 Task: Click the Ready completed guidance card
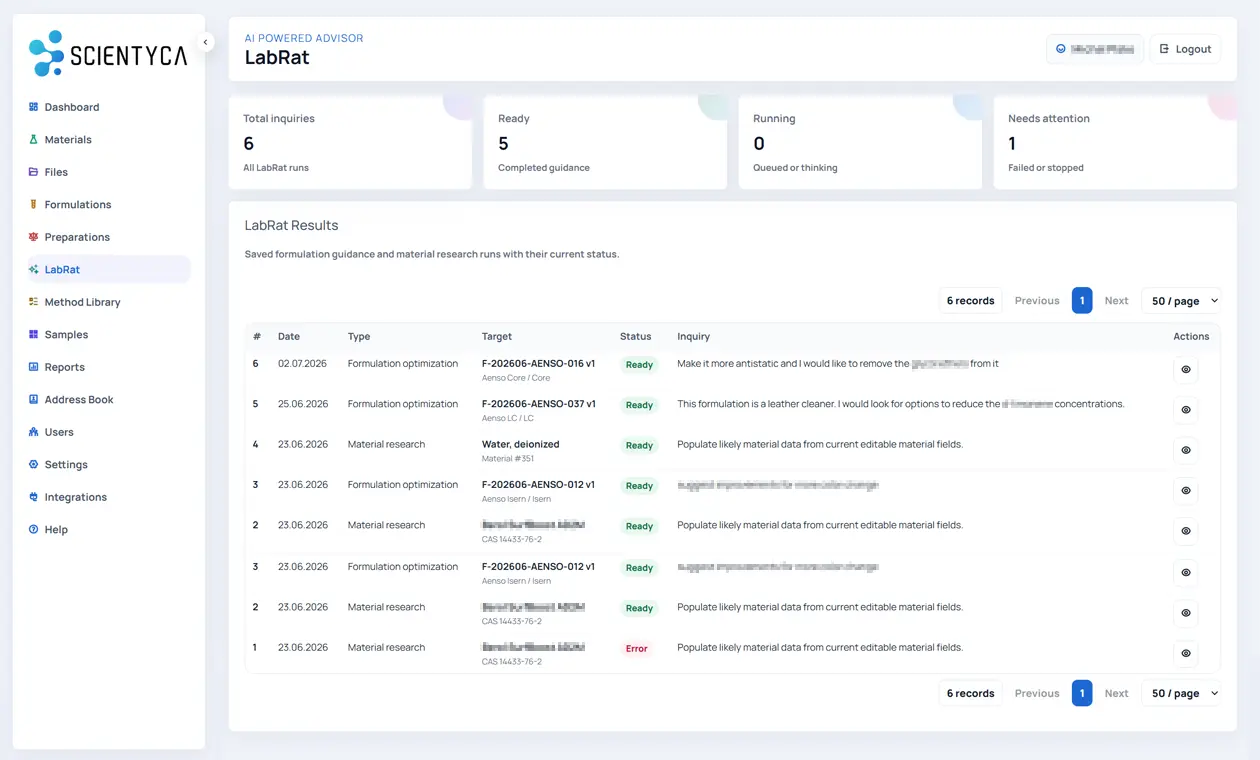605,142
